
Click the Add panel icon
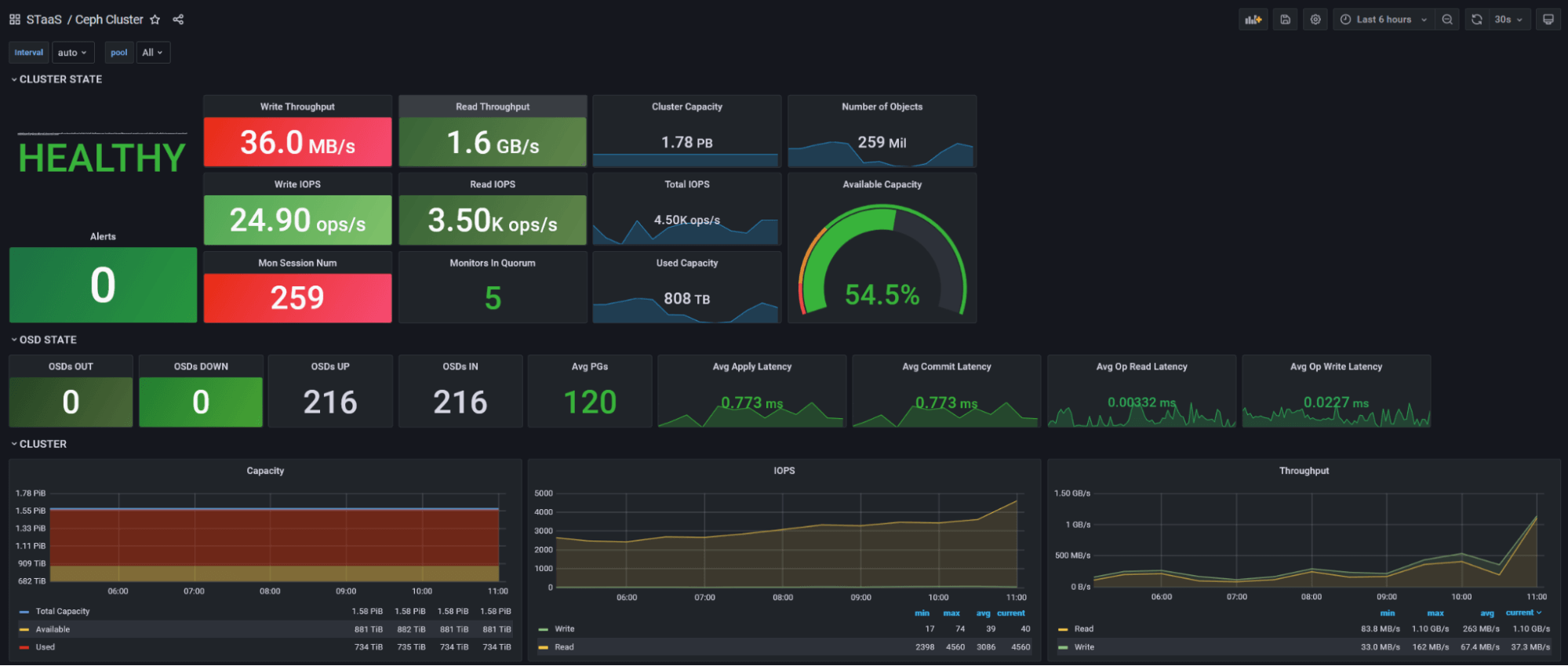(x=1253, y=20)
